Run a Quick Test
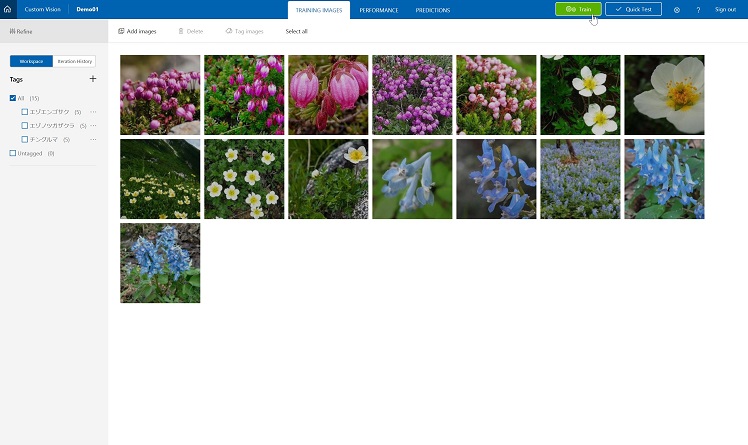Viewport: 748px width, 445px height. coord(634,9)
